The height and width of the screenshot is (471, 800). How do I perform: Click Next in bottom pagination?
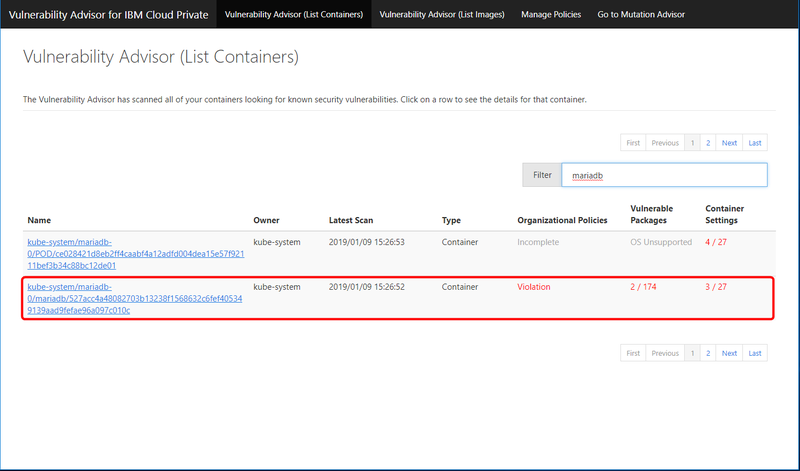[x=729, y=353]
